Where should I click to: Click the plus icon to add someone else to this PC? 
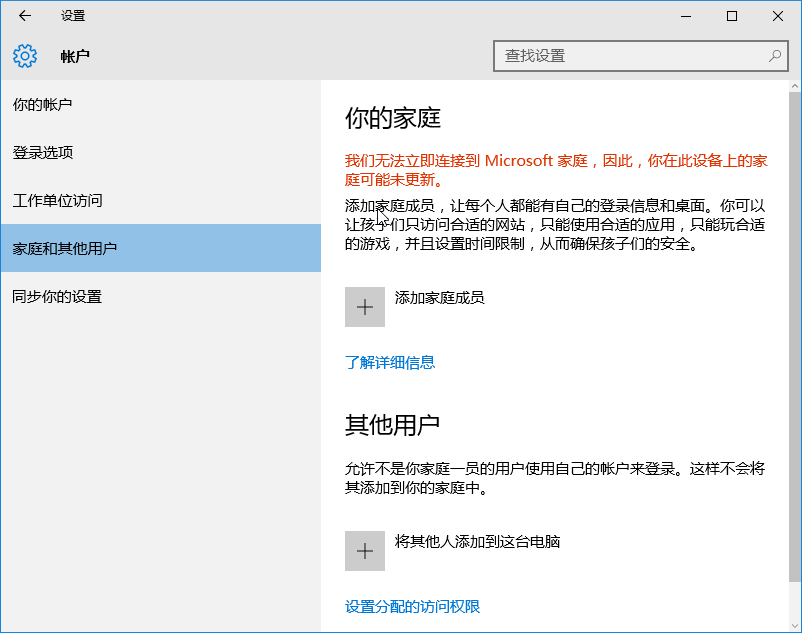pyautogui.click(x=365, y=551)
